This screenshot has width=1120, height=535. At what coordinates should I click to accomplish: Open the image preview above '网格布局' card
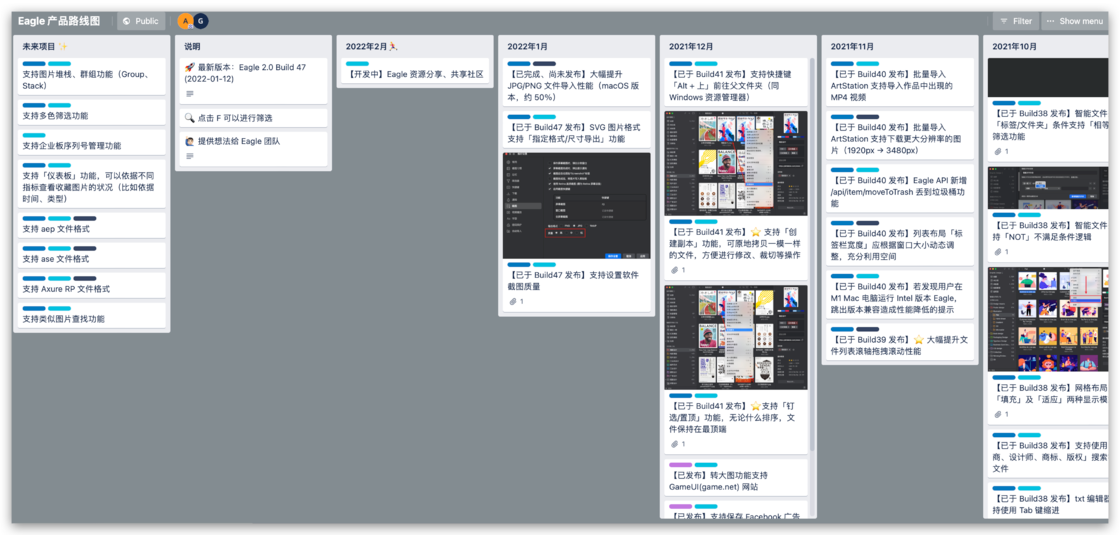pos(1048,319)
